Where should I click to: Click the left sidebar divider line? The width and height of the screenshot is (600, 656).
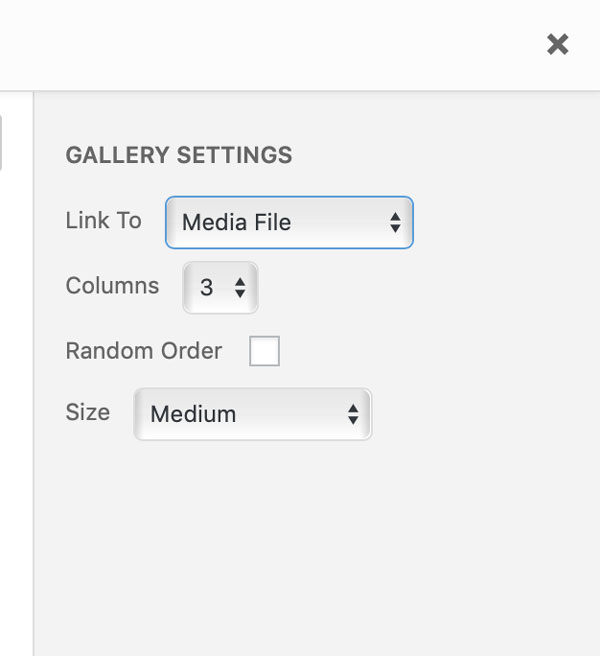[33, 400]
